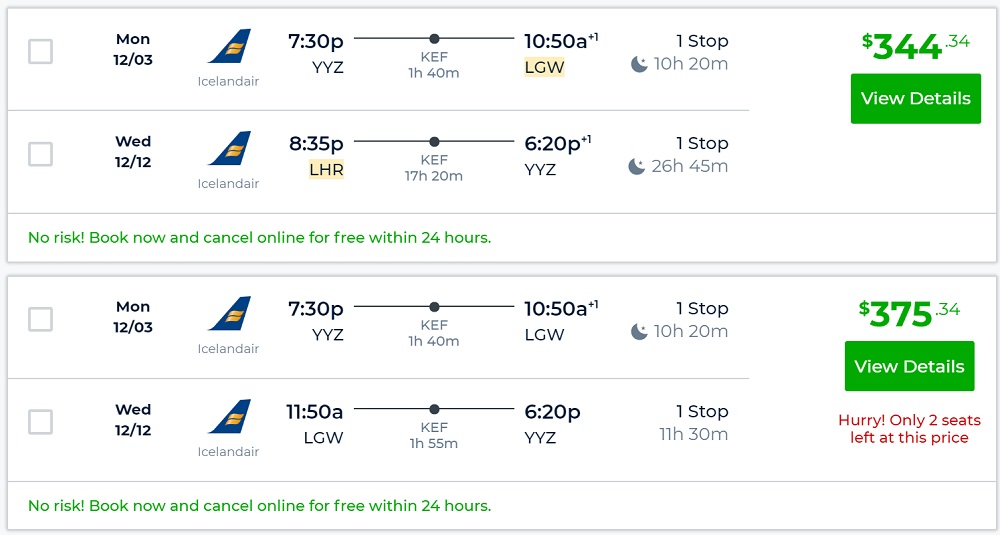Click Icelandair logo on 7:30p $344 outbound flight
Screen dimensions: 1000x535
(229, 47)
